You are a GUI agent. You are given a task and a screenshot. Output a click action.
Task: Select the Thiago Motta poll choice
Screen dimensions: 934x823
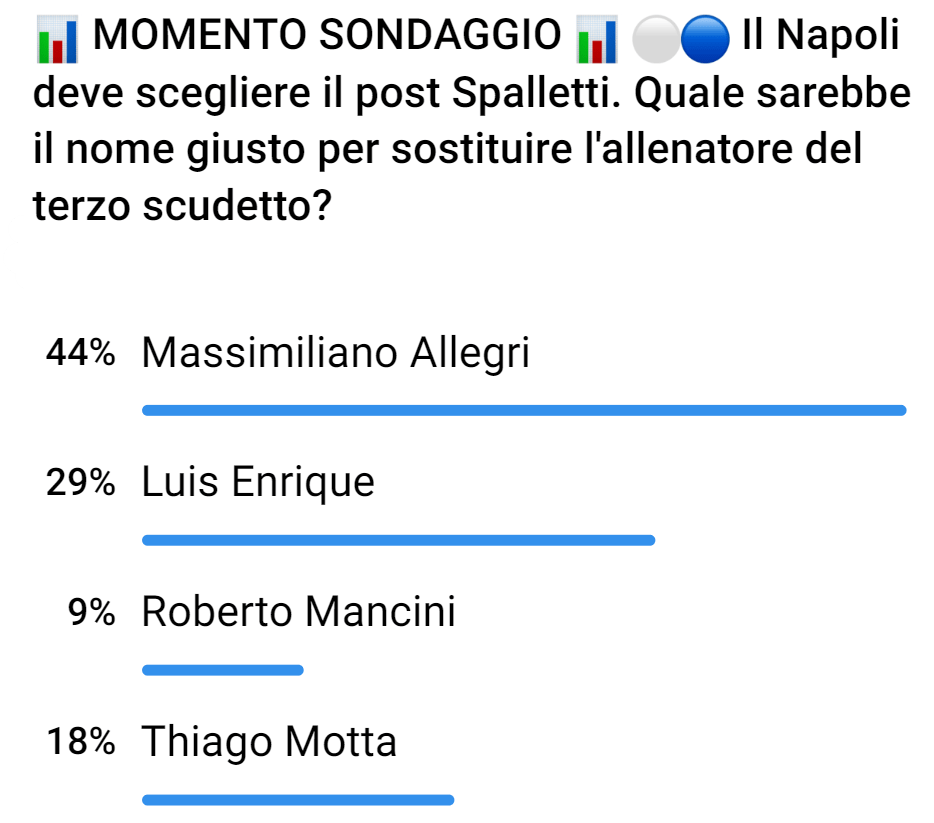click(268, 743)
